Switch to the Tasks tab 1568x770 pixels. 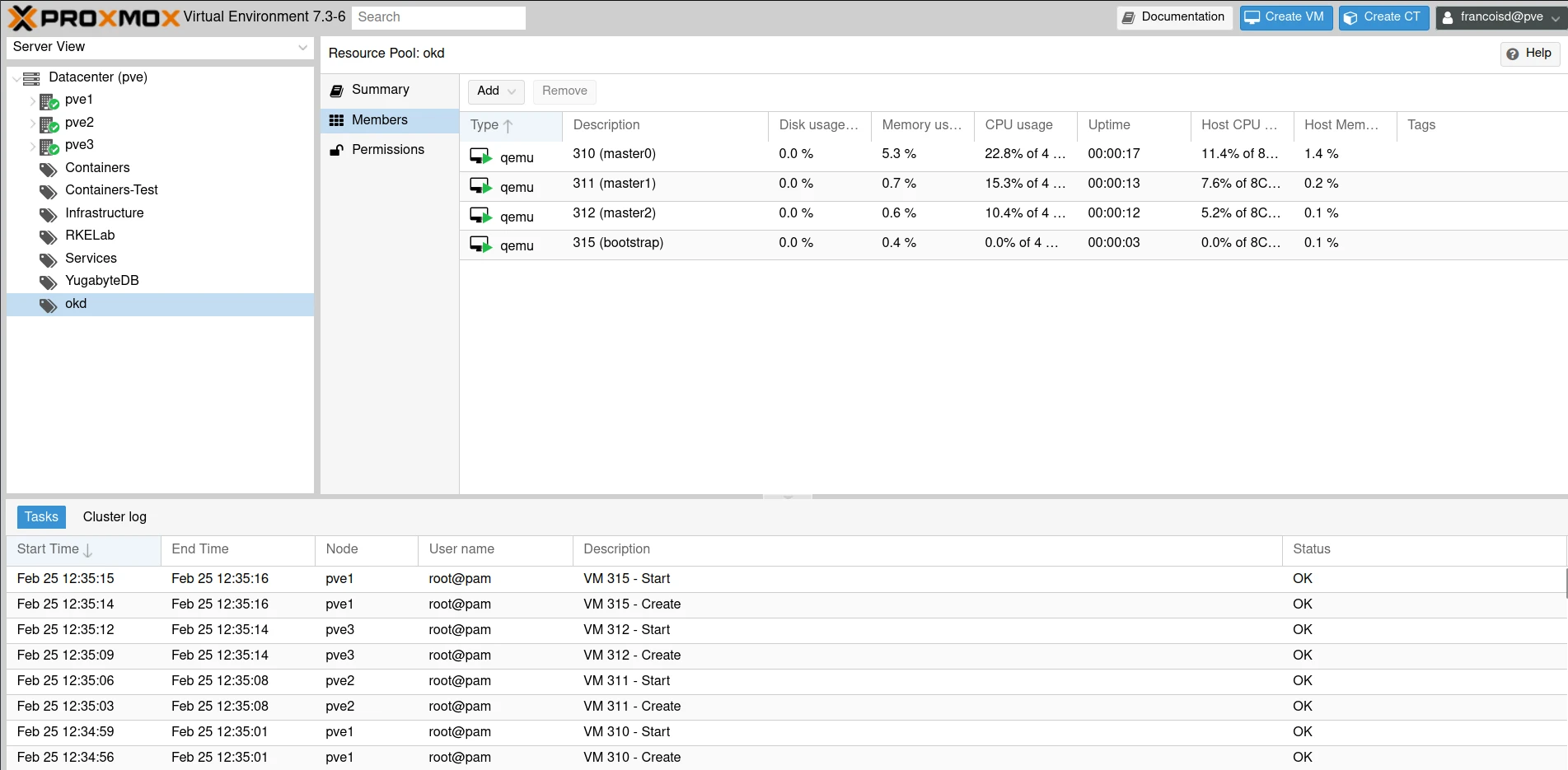coord(41,517)
